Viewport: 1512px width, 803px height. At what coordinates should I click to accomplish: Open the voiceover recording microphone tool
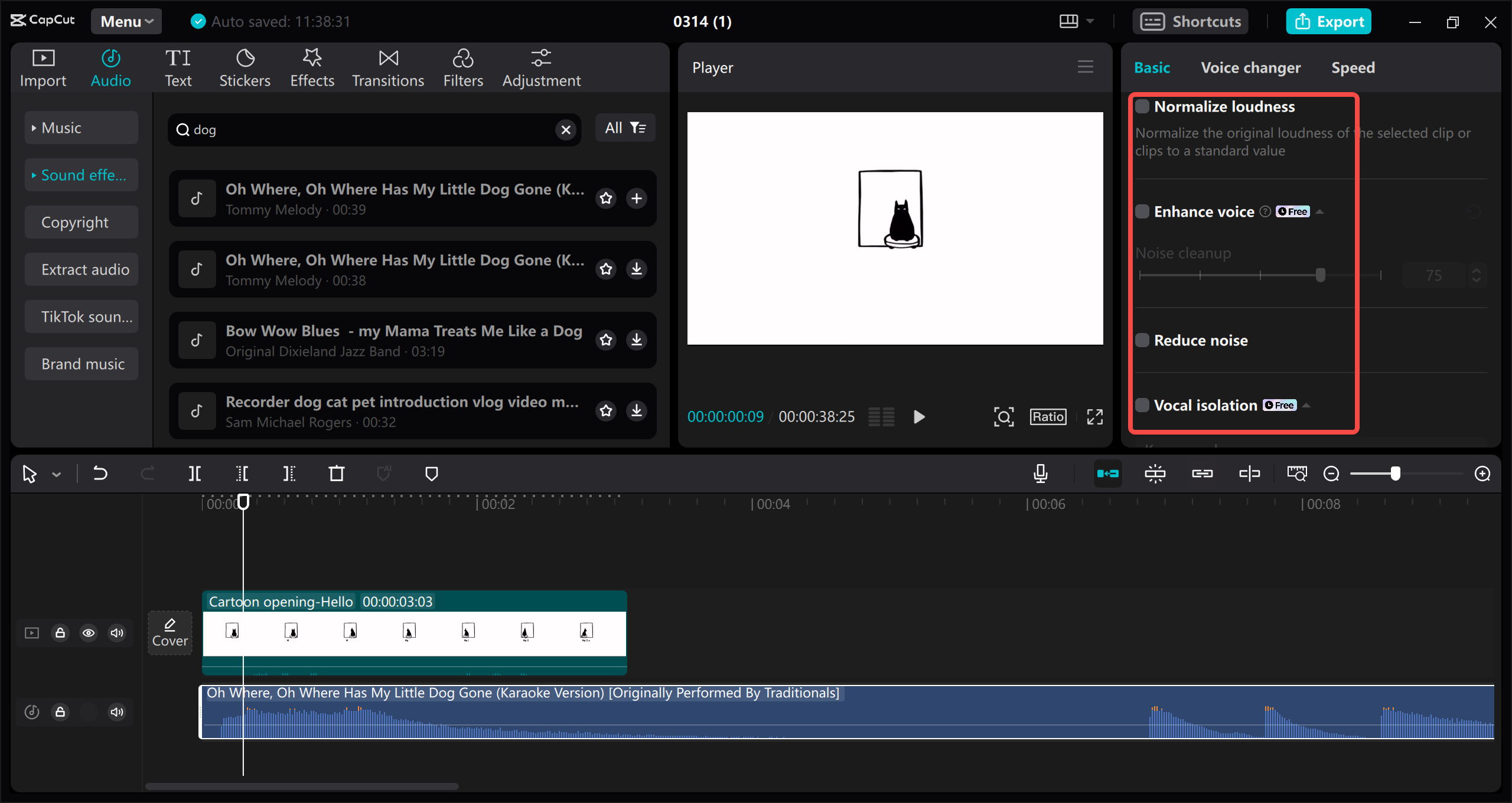tap(1041, 473)
